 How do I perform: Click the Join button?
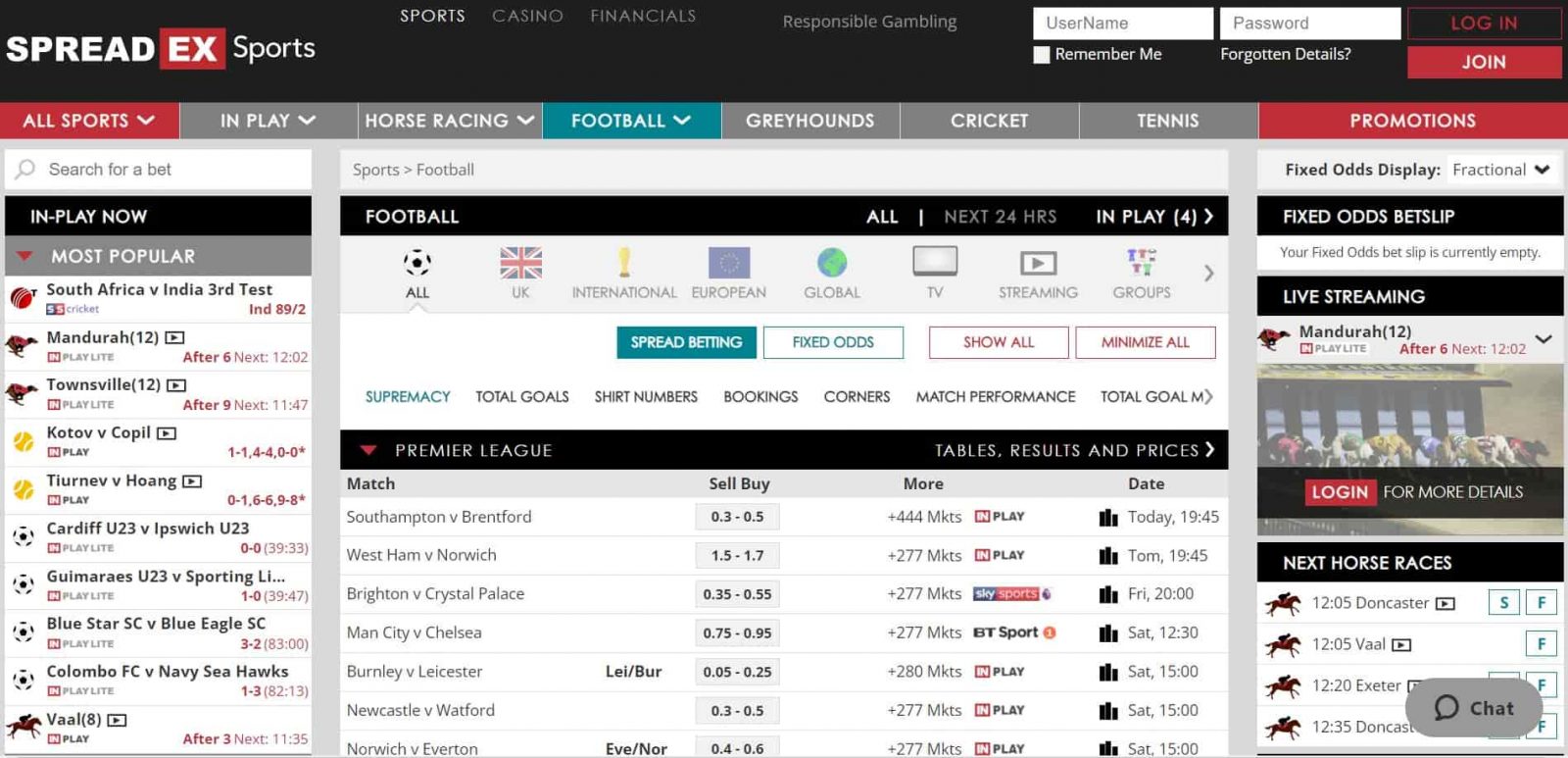click(1484, 62)
